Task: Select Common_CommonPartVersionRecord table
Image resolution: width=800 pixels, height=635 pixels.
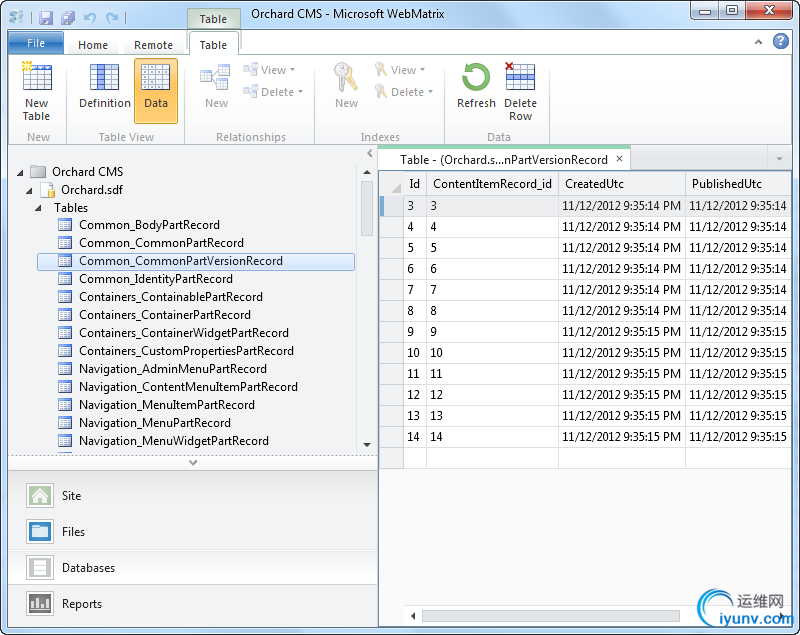Action: (x=196, y=261)
